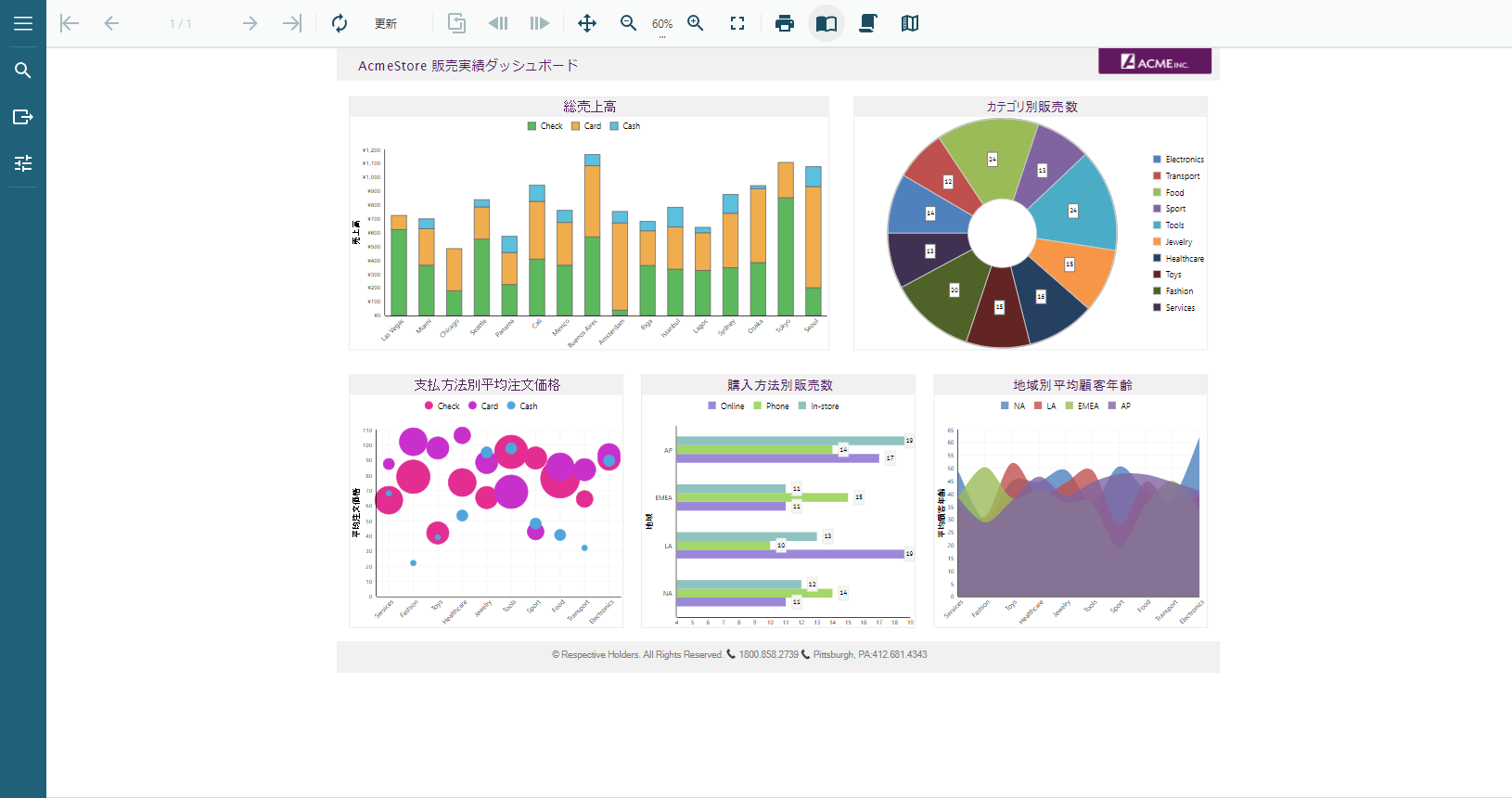
Task: Click NA in age chart legend
Action: click(1019, 406)
